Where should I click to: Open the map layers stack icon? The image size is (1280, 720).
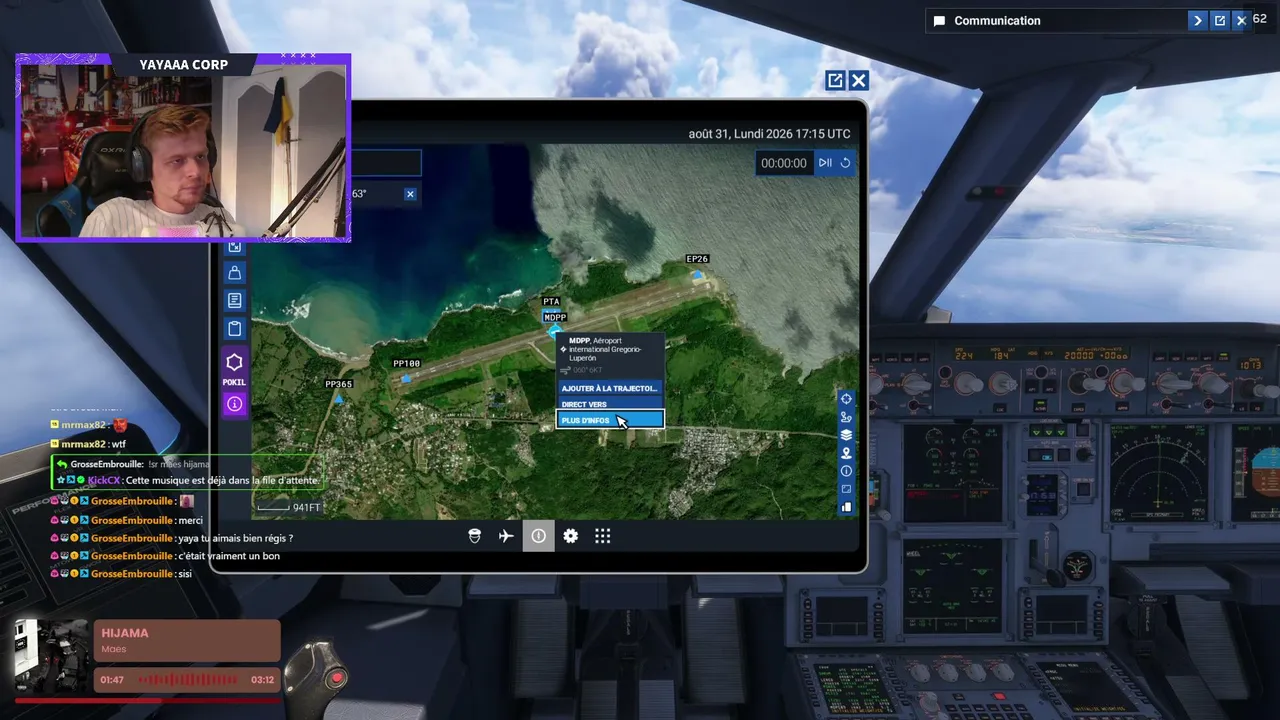pos(846,435)
